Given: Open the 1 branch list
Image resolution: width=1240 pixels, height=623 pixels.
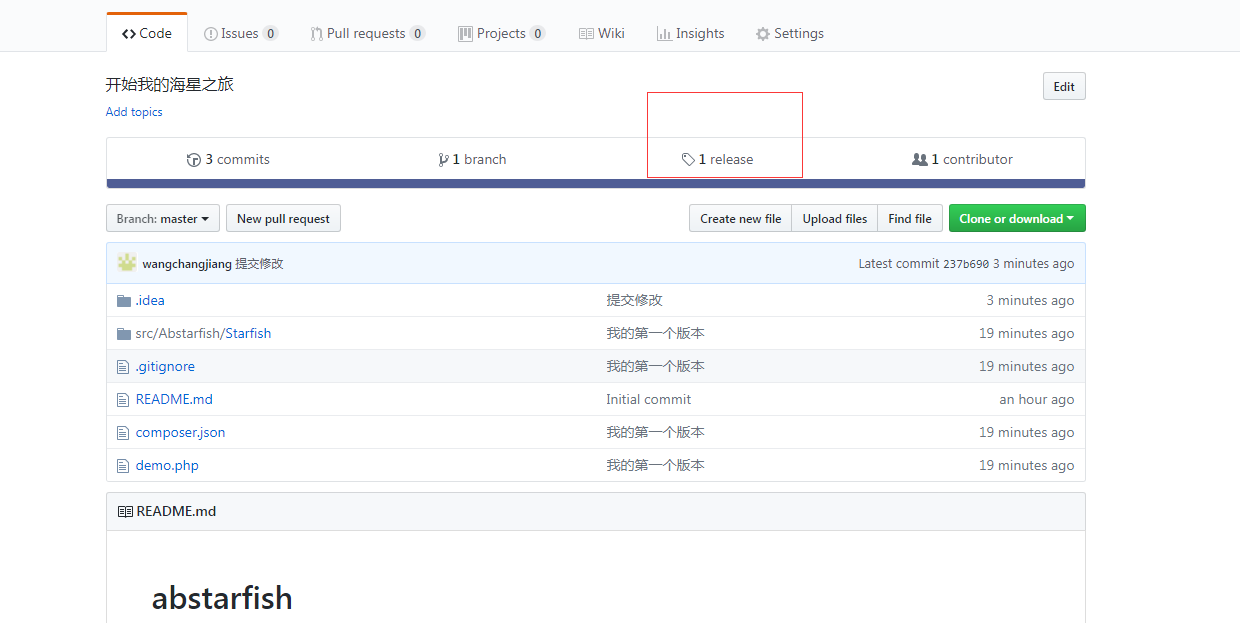Looking at the screenshot, I should (x=472, y=159).
